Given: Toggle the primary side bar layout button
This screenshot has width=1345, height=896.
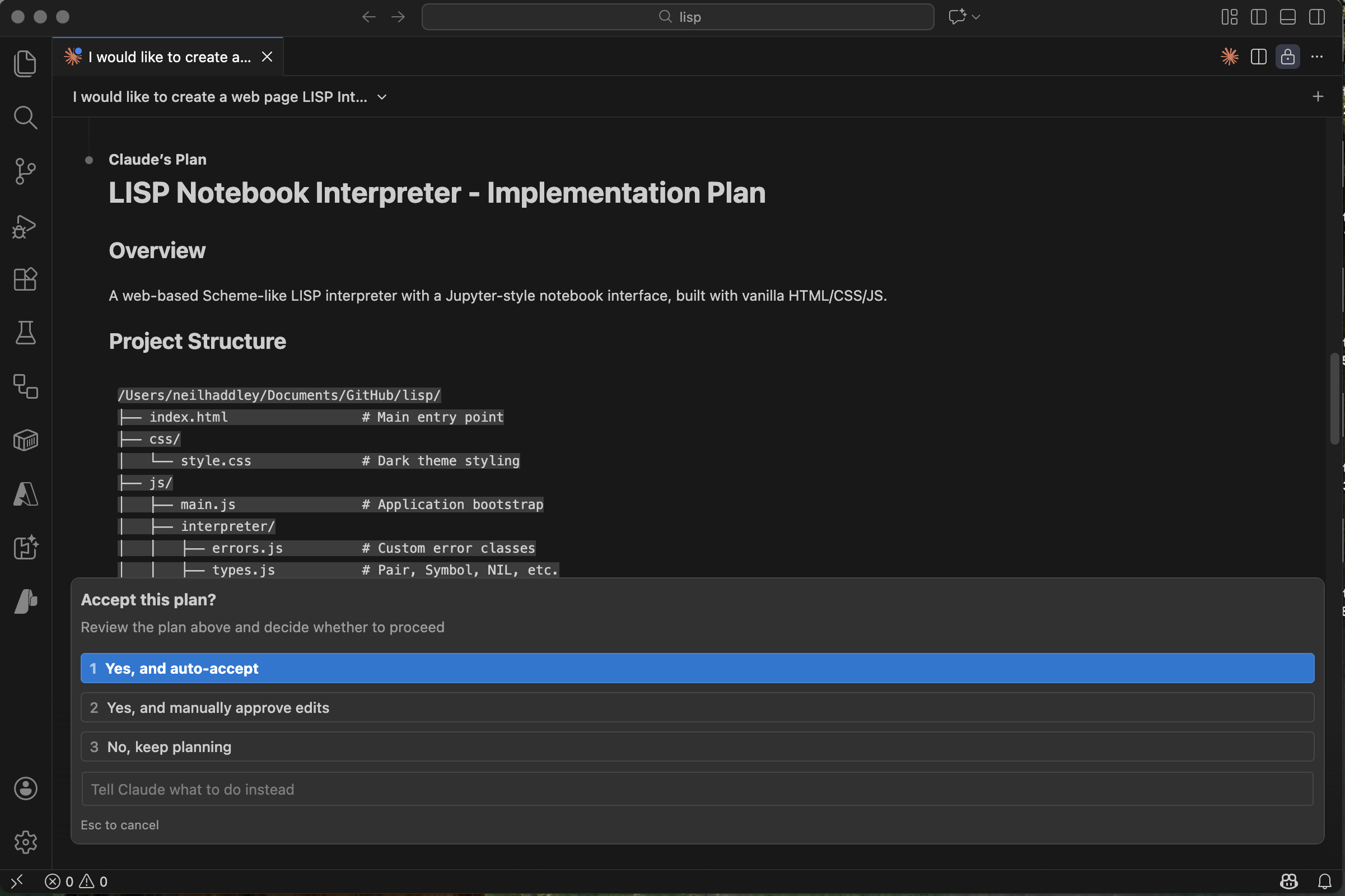Looking at the screenshot, I should click(x=1259, y=17).
